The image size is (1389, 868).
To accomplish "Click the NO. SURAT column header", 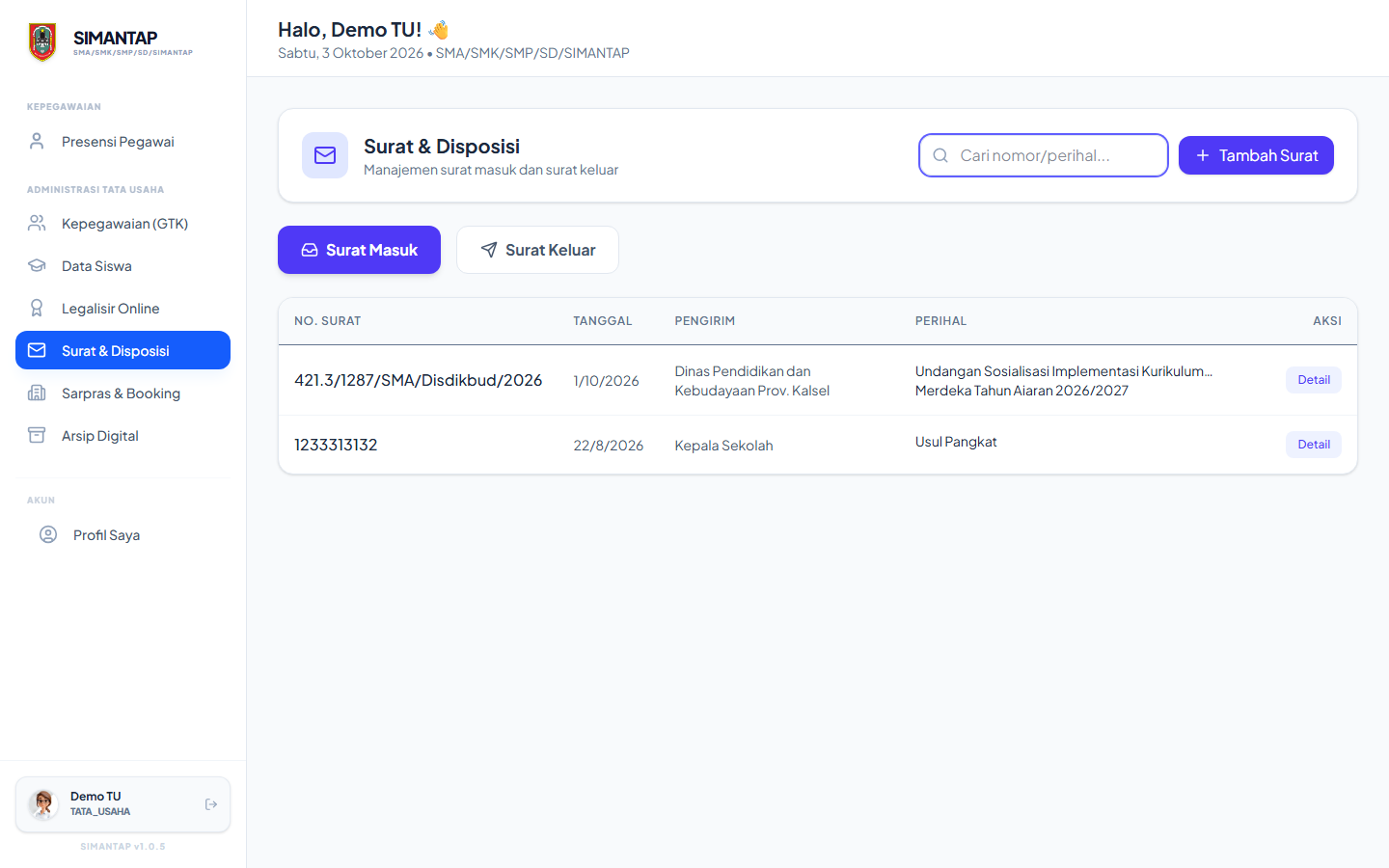I will (x=328, y=321).
